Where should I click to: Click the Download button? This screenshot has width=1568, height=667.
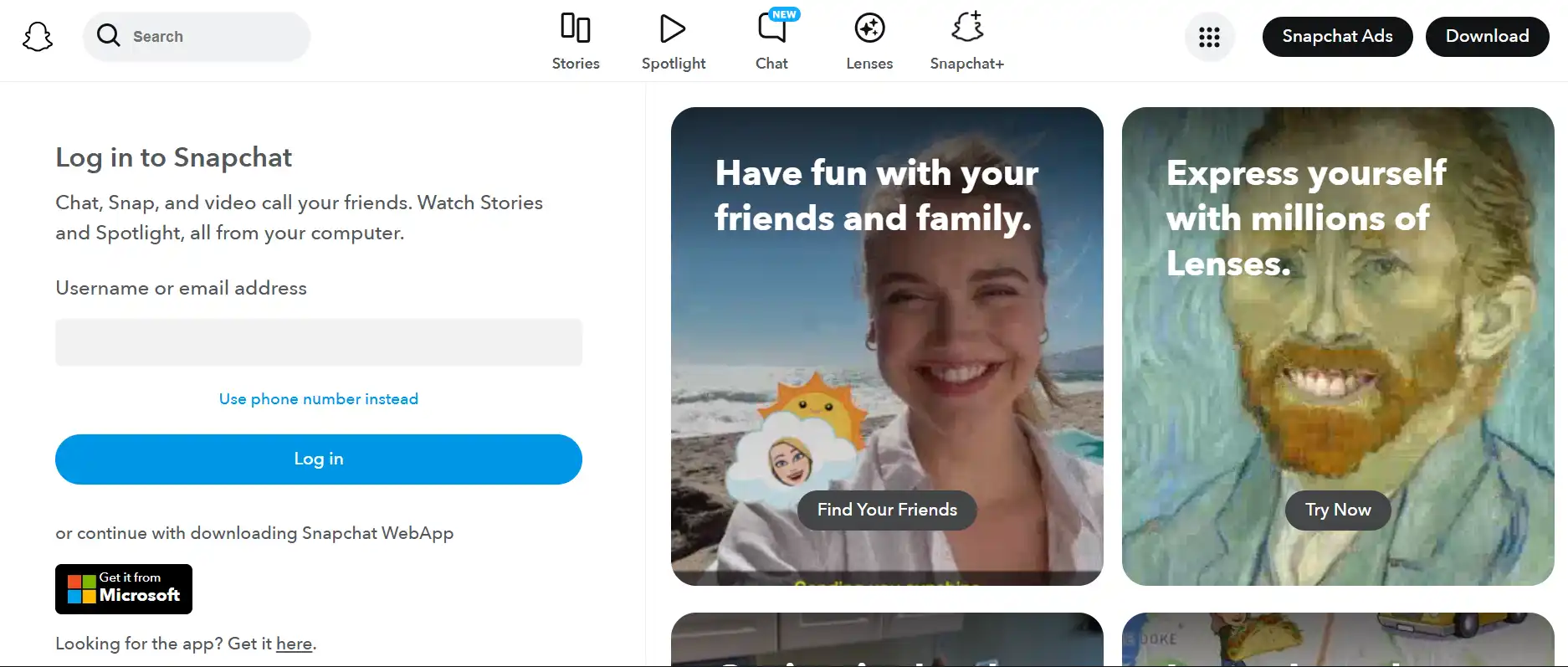1487,37
